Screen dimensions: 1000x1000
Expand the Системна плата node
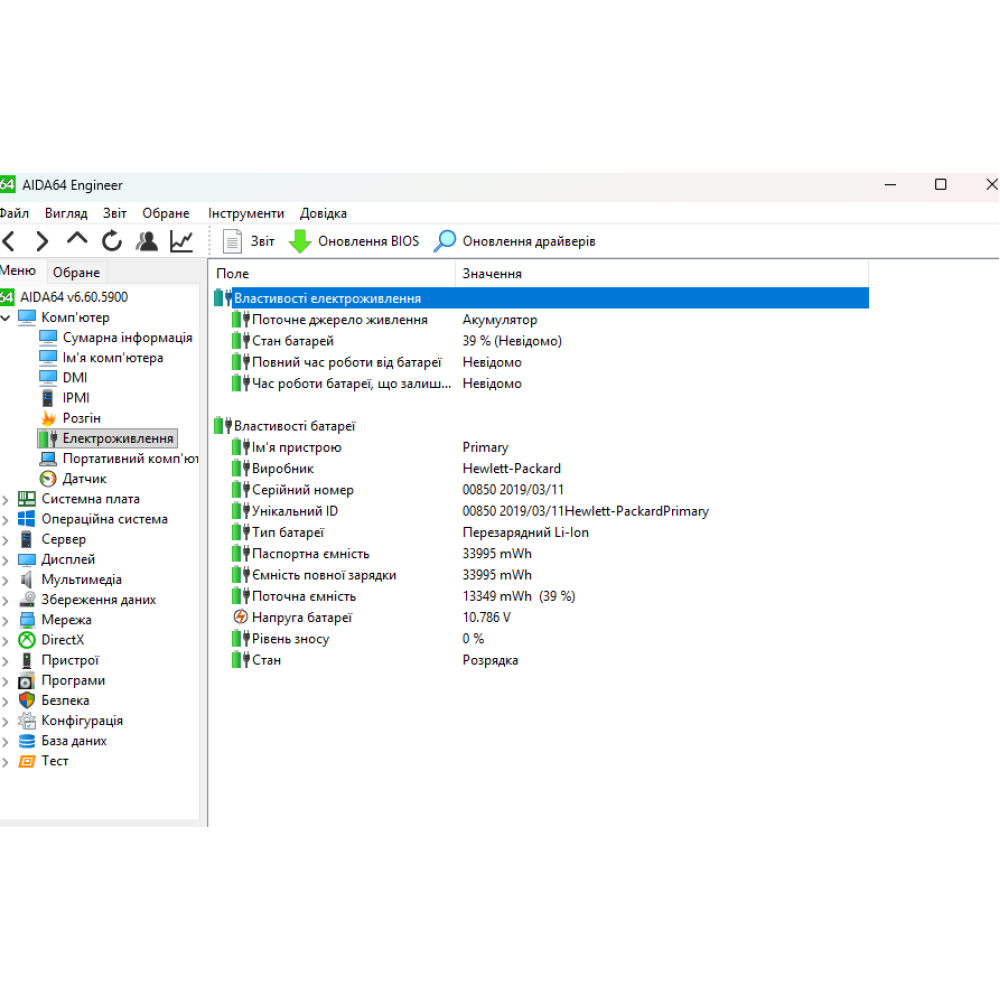(x=7, y=499)
